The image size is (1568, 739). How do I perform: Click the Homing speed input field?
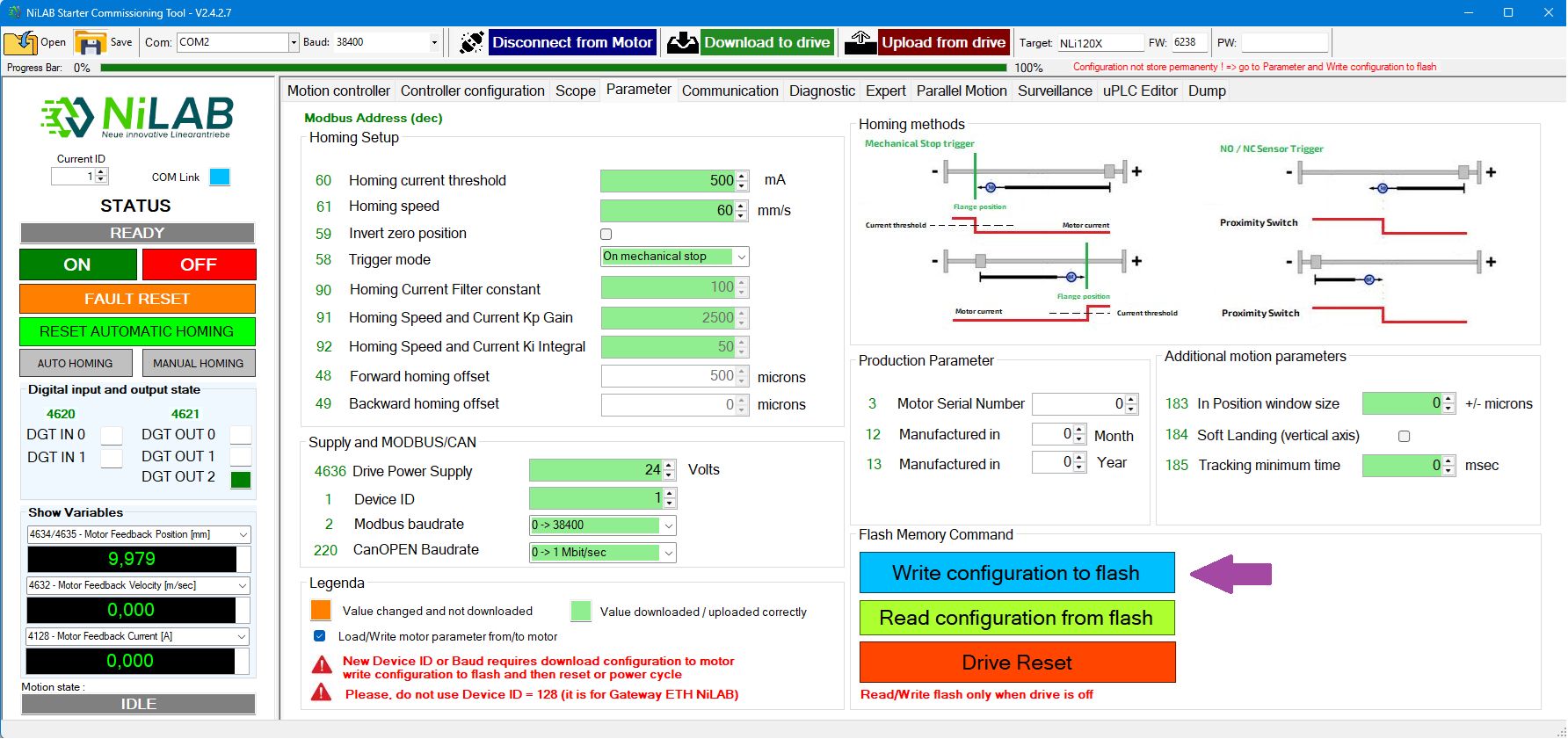click(x=667, y=211)
